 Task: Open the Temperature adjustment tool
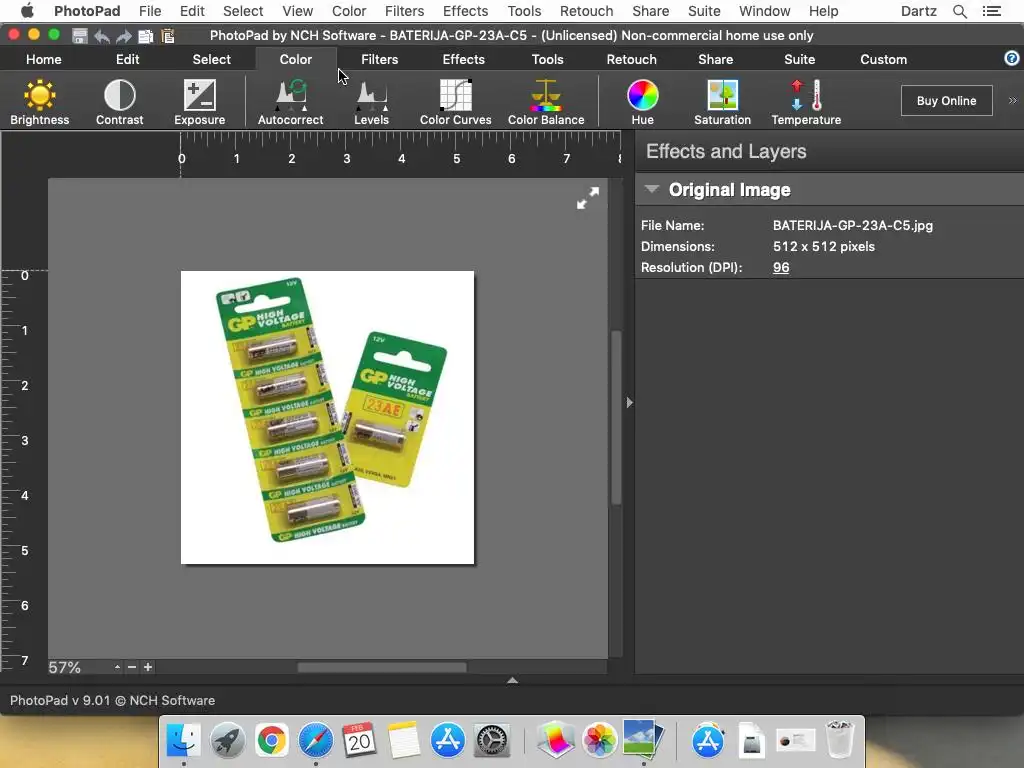pyautogui.click(x=806, y=102)
